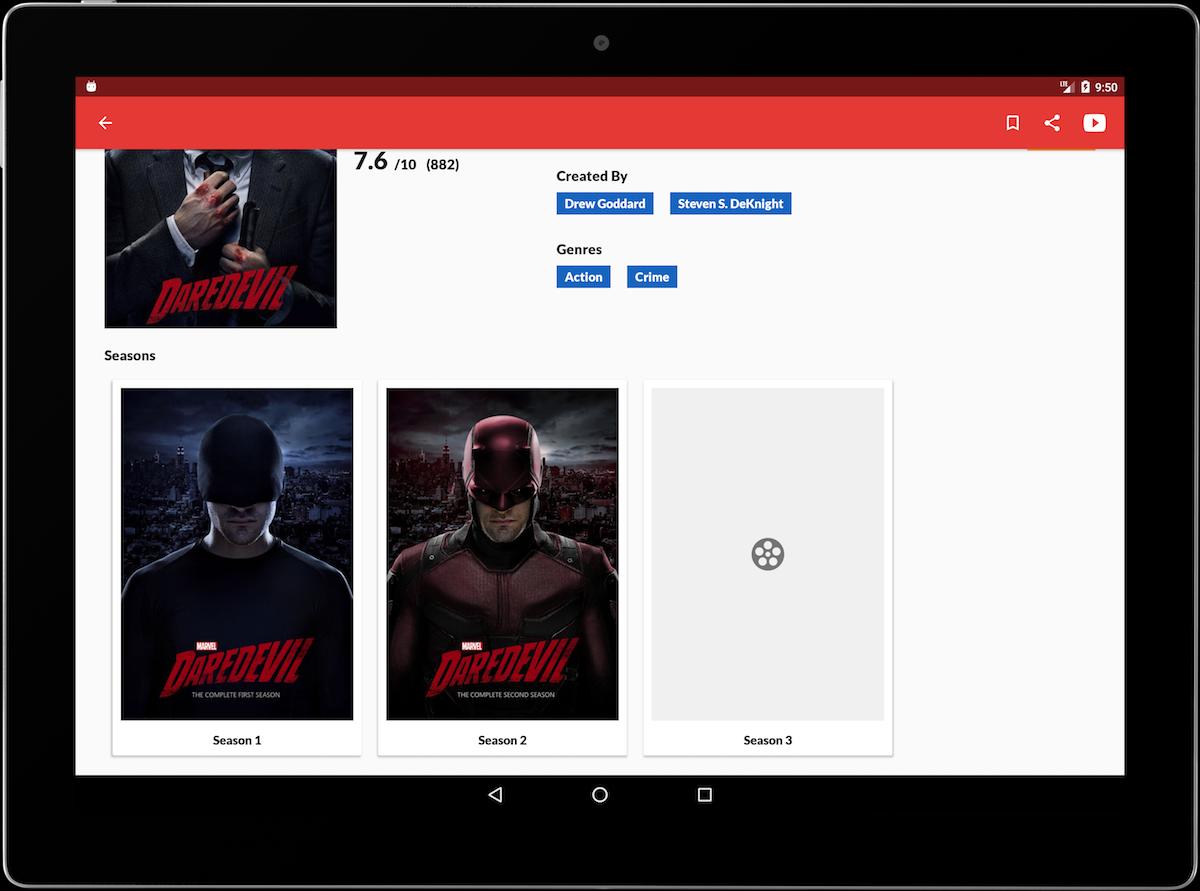Open the Android recent apps square button

tap(704, 795)
